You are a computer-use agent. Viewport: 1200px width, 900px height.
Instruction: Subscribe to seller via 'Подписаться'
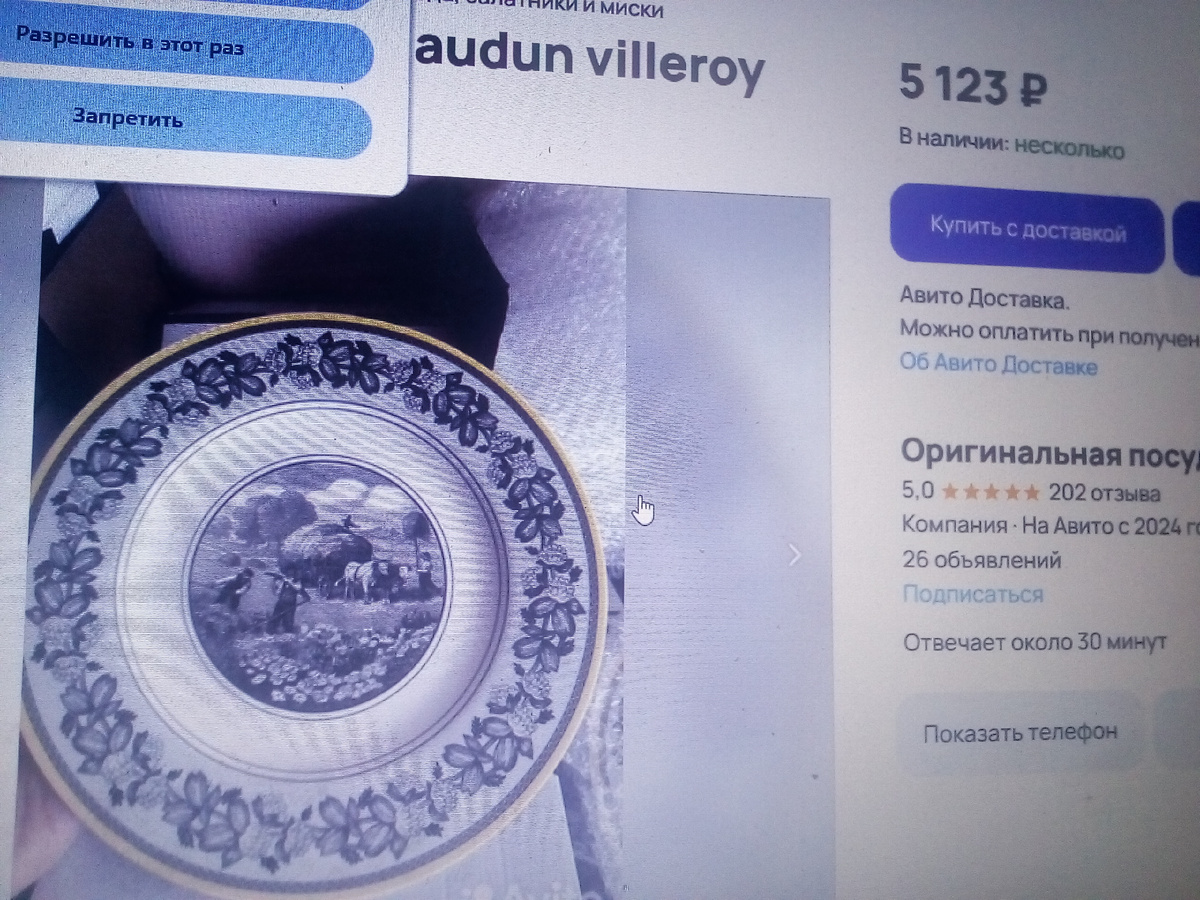click(972, 595)
